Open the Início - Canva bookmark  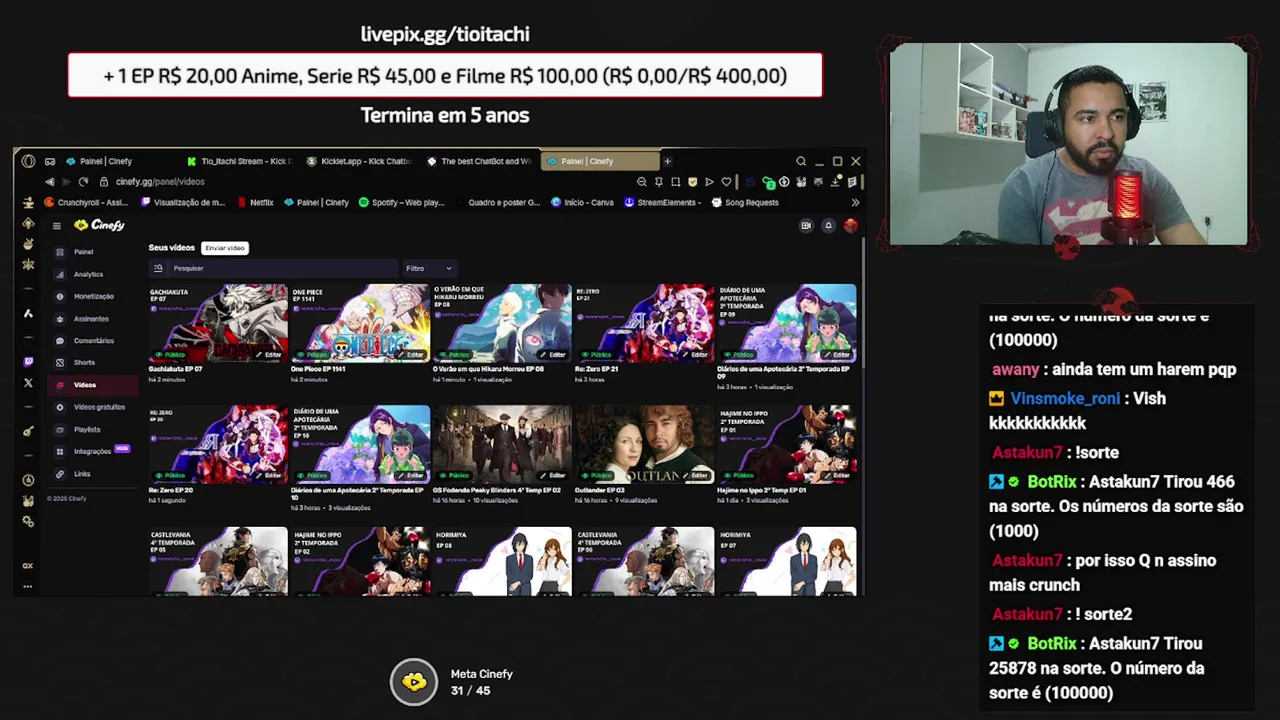tap(582, 202)
